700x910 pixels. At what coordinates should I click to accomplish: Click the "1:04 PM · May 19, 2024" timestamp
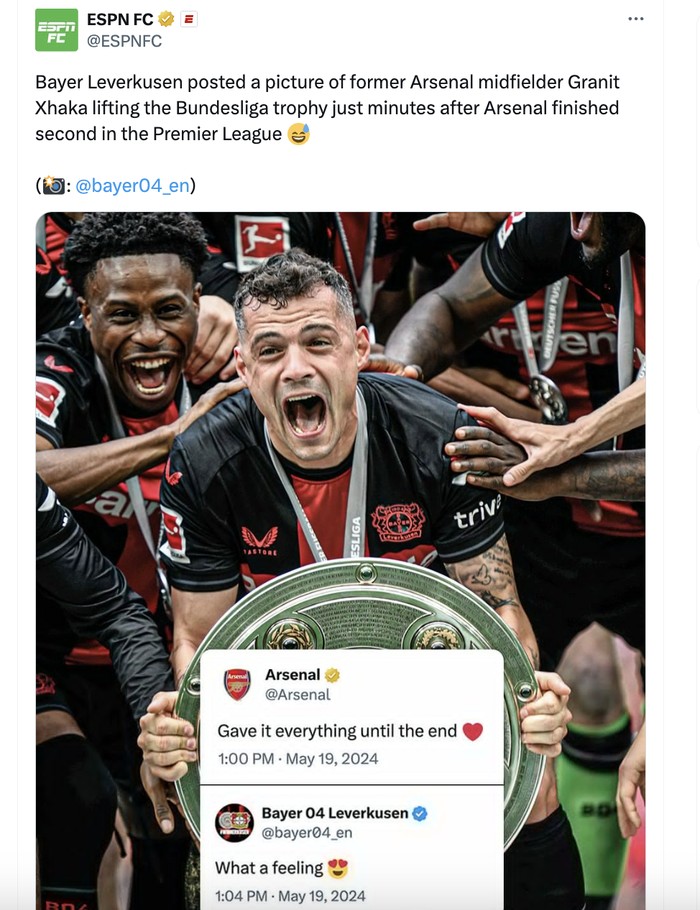(290, 895)
